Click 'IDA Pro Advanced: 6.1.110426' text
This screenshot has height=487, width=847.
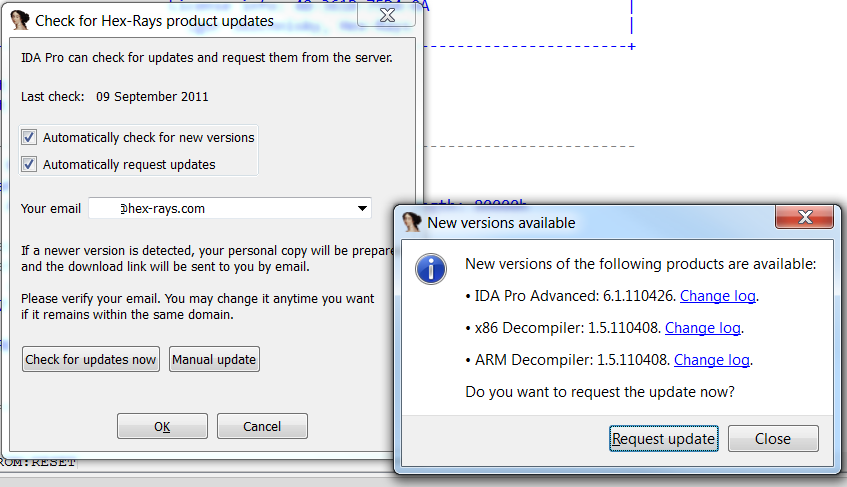point(575,296)
